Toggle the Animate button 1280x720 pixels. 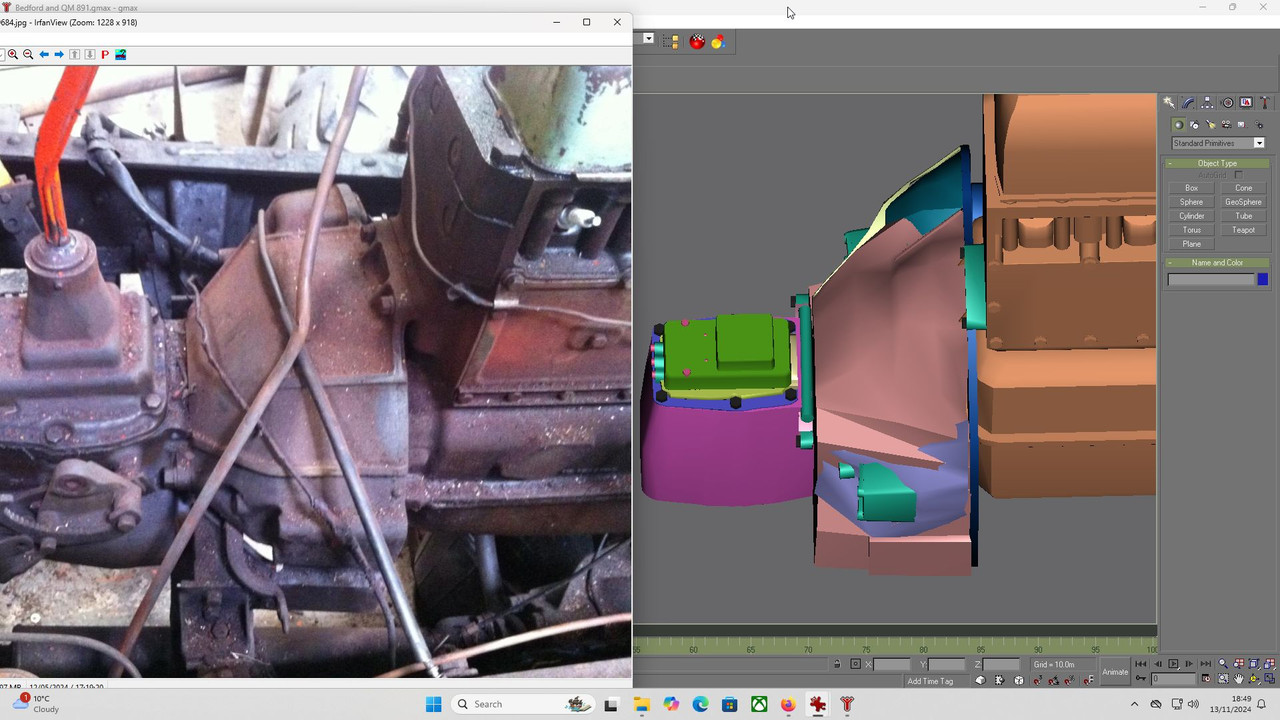click(x=1115, y=672)
